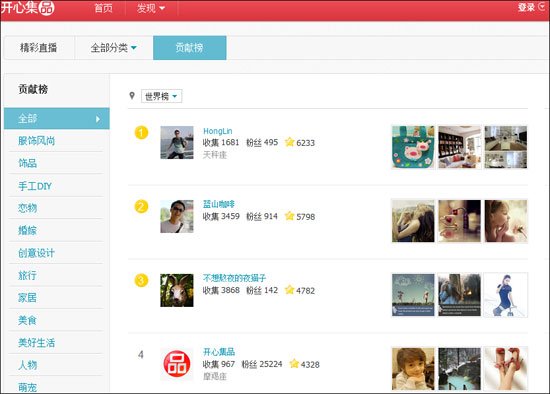The height and width of the screenshot is (394, 550).
Task: Open the red high heels thumbnail
Action: point(505,369)
